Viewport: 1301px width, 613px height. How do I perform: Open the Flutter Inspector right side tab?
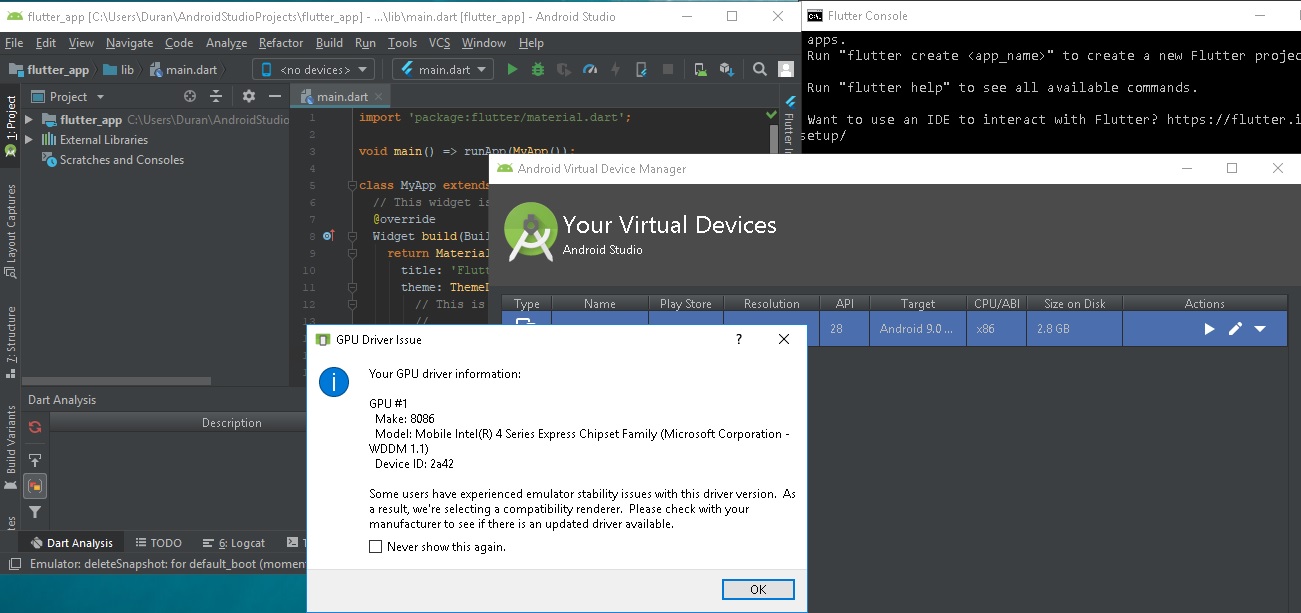[789, 124]
